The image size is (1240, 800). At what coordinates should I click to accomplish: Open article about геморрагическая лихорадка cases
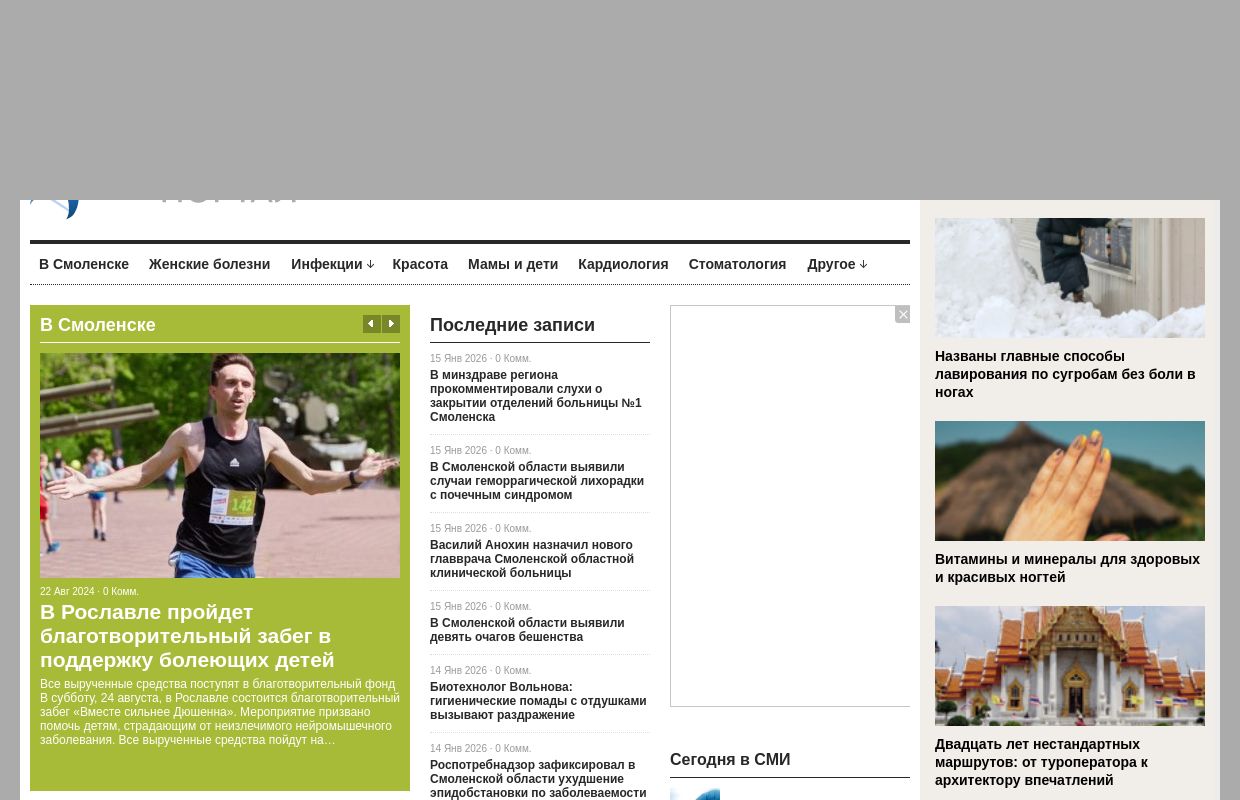(536, 481)
